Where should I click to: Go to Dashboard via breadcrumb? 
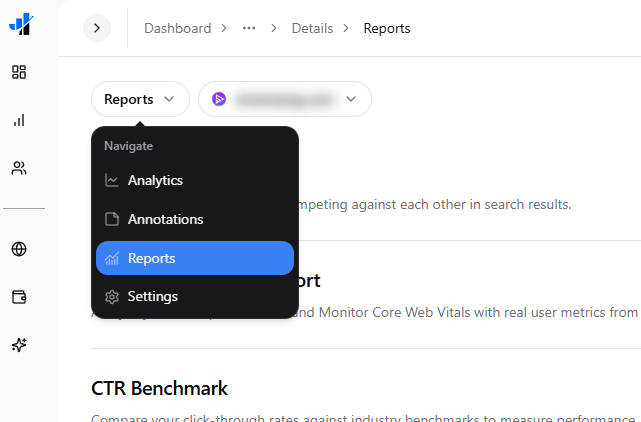177,28
